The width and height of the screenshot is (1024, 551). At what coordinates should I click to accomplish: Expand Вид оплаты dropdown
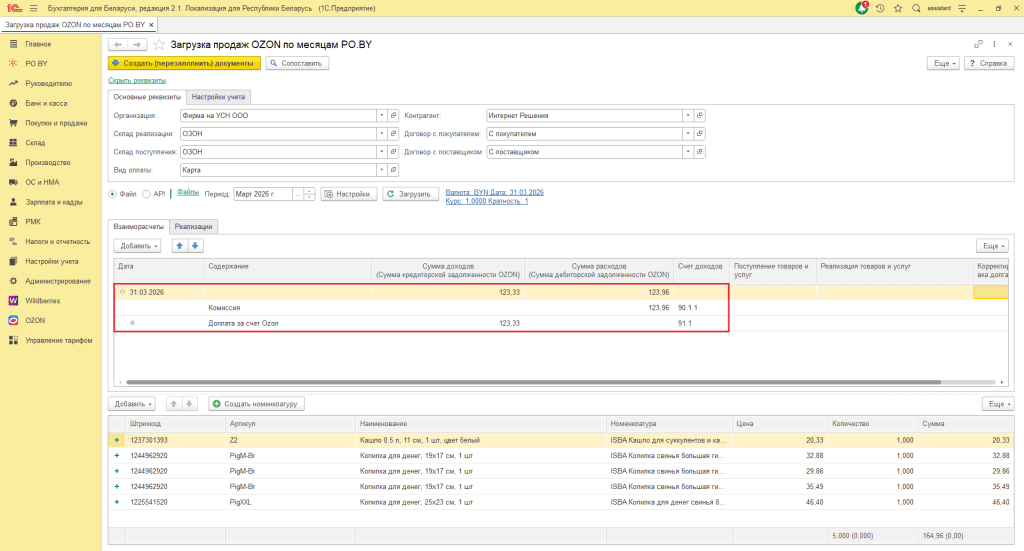[381, 170]
